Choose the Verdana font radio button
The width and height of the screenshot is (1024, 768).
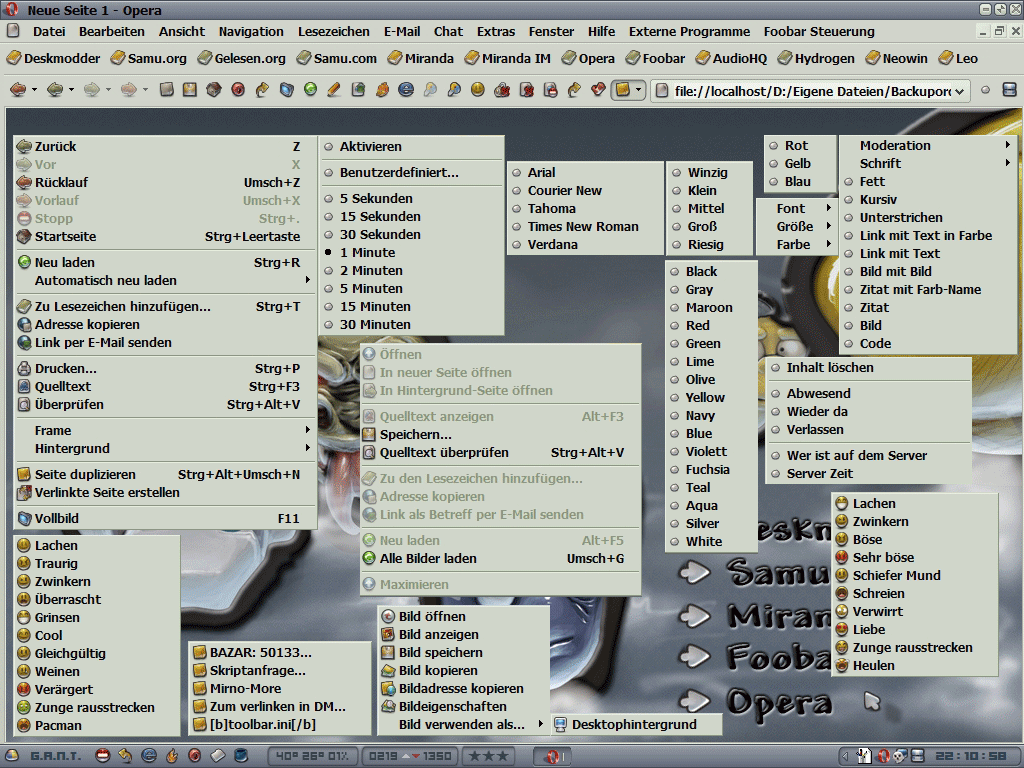click(517, 245)
